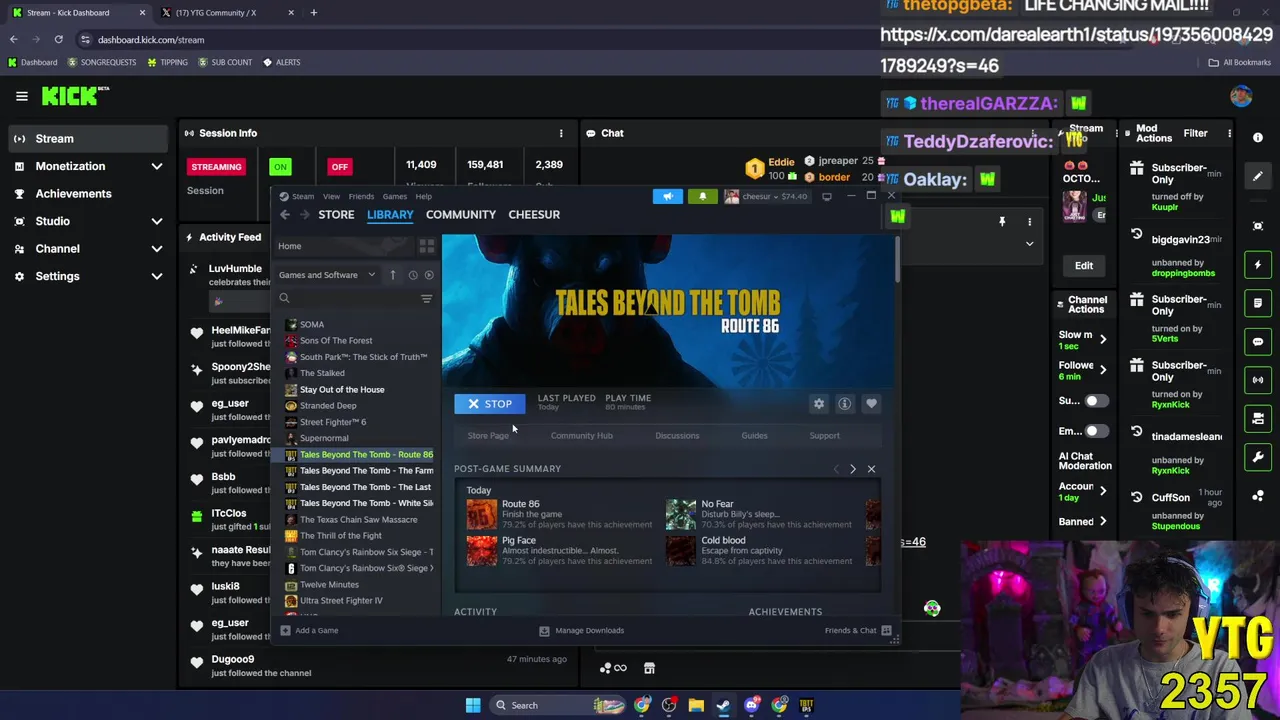Click Edit stream info button

coord(1083,266)
